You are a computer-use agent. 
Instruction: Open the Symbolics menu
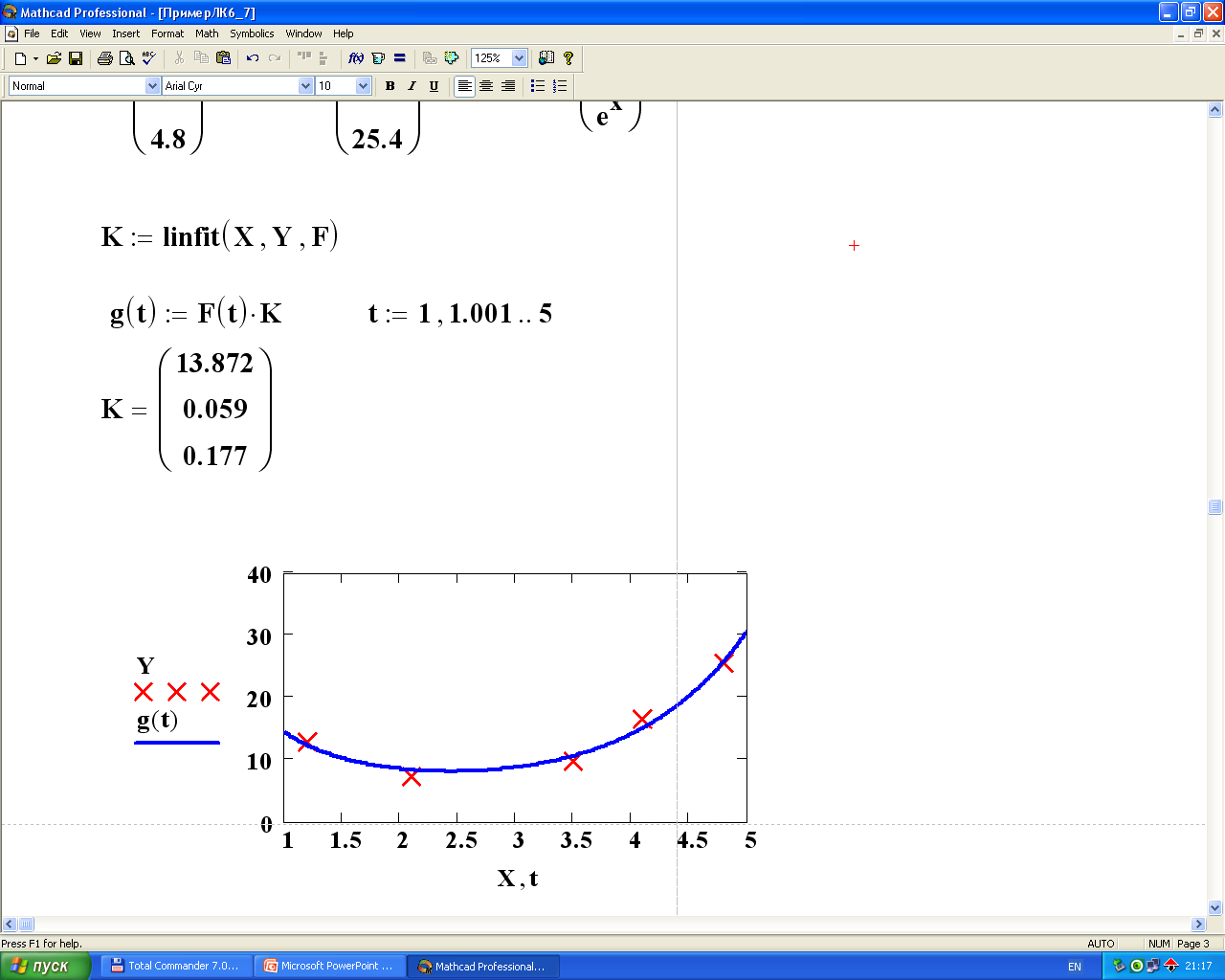pyautogui.click(x=252, y=33)
